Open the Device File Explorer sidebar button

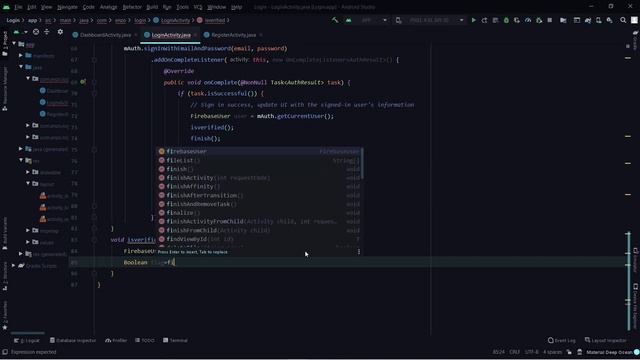pyautogui.click(x=636, y=306)
